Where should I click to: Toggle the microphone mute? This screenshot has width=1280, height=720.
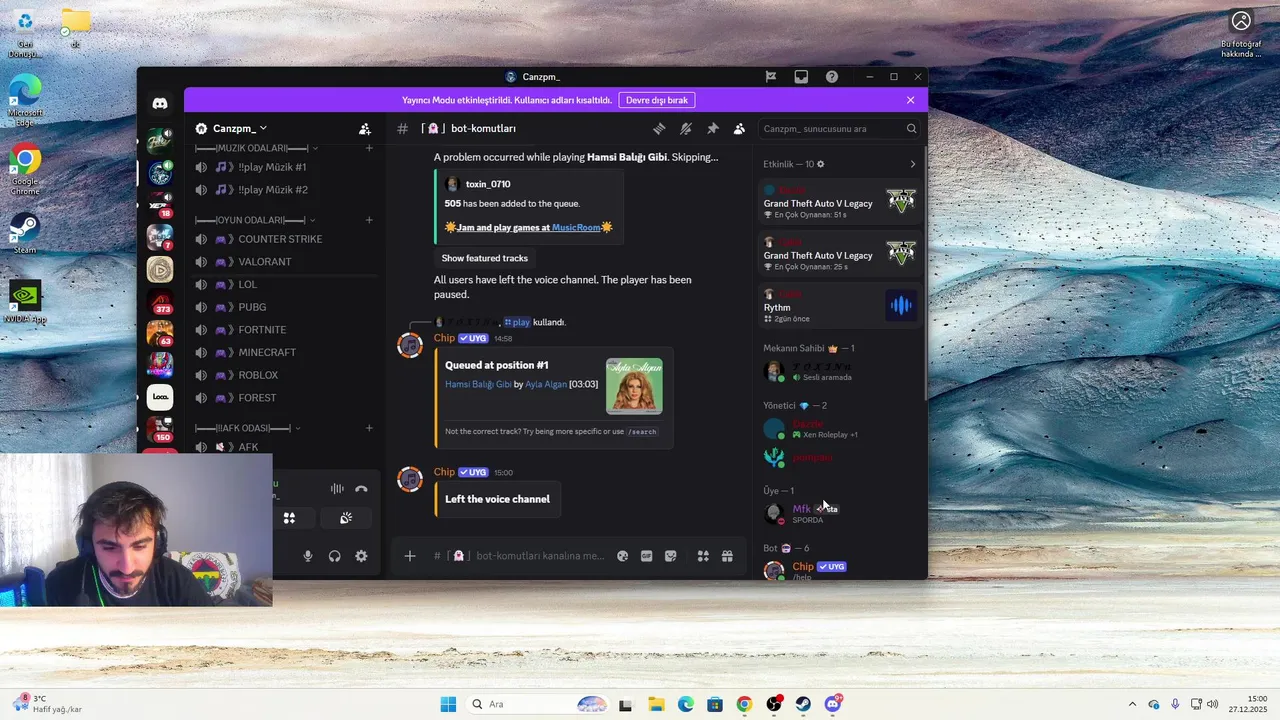pyautogui.click(x=308, y=556)
